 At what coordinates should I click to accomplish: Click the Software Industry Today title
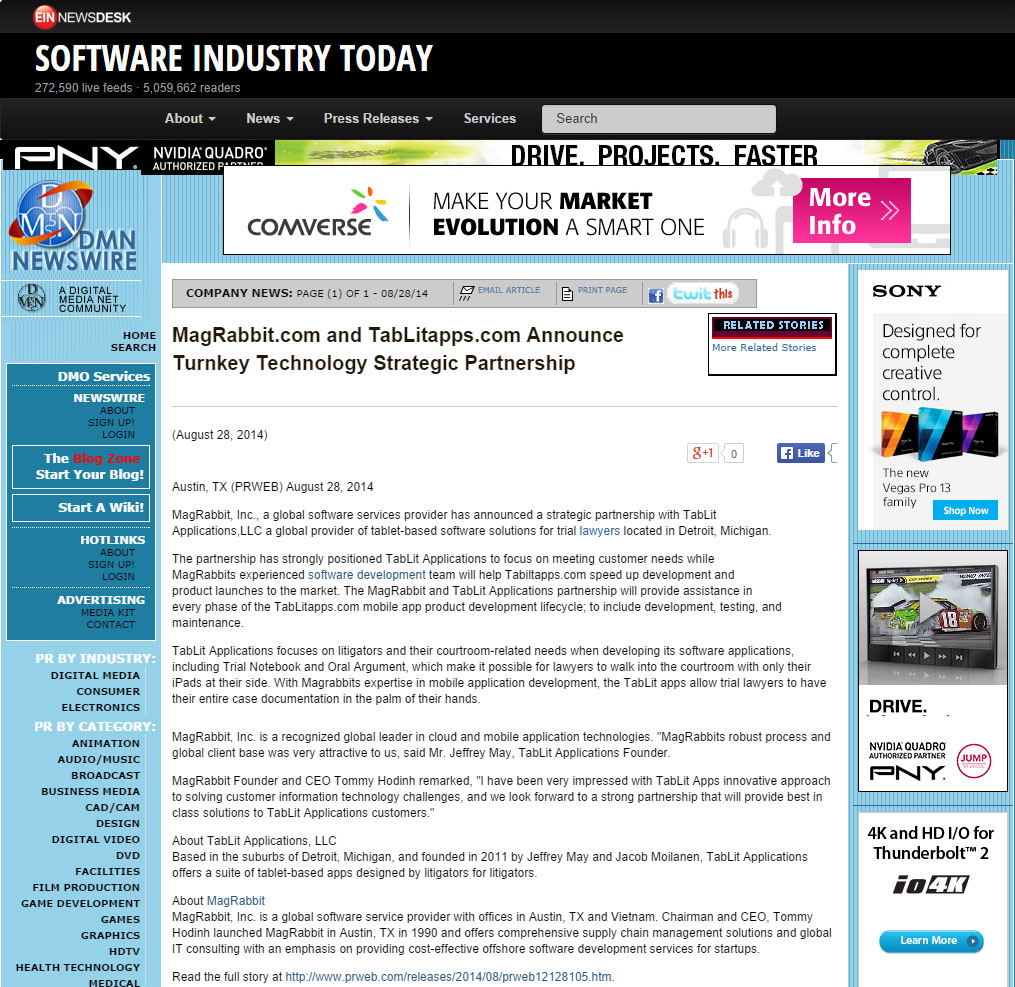tap(234, 58)
